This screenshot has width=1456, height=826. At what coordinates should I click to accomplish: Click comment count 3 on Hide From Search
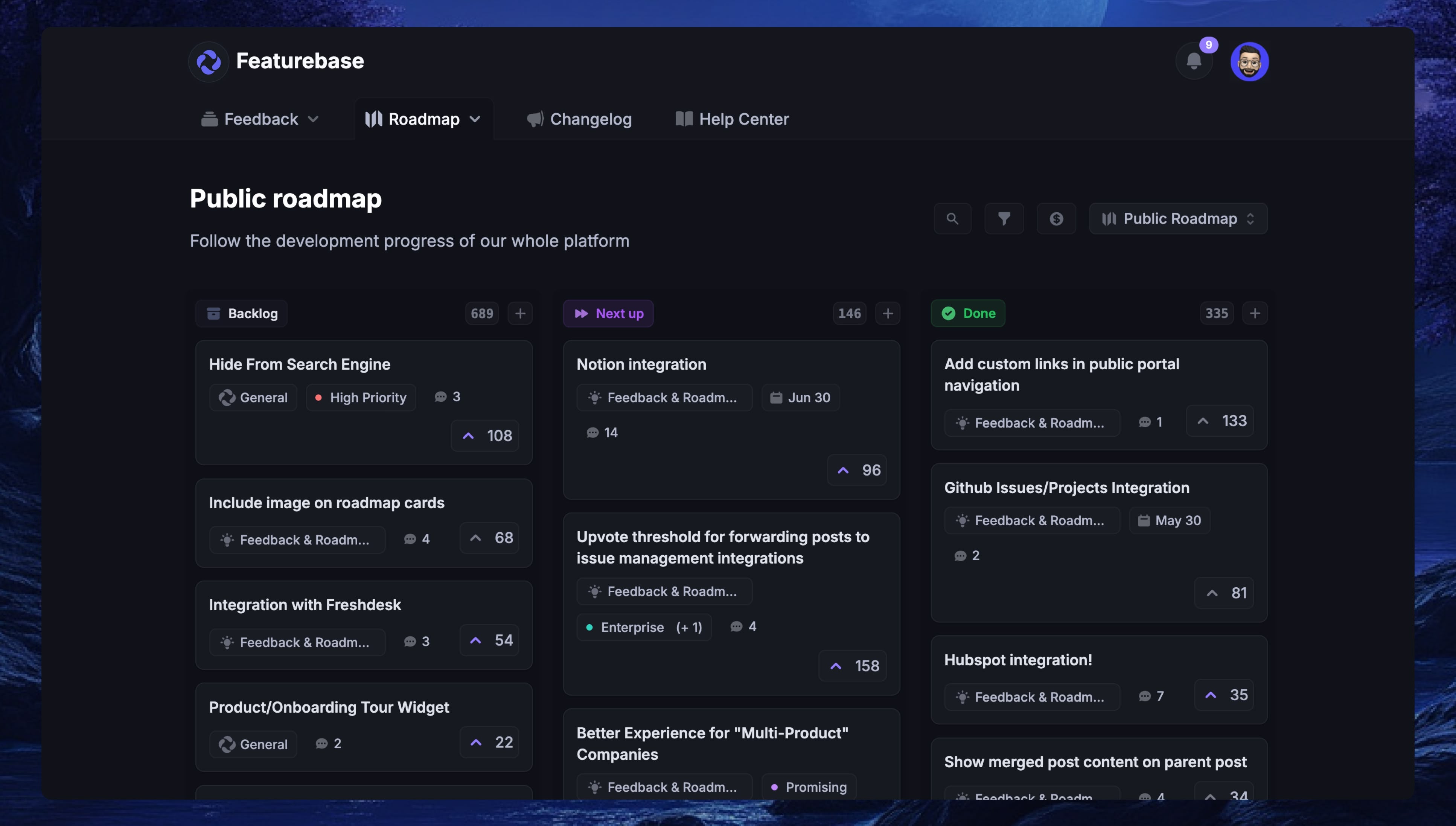448,396
